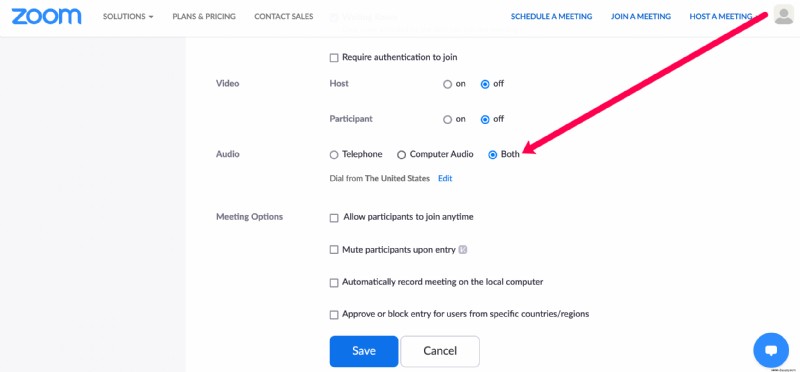Expand the Solutions dropdown menu

tap(128, 16)
